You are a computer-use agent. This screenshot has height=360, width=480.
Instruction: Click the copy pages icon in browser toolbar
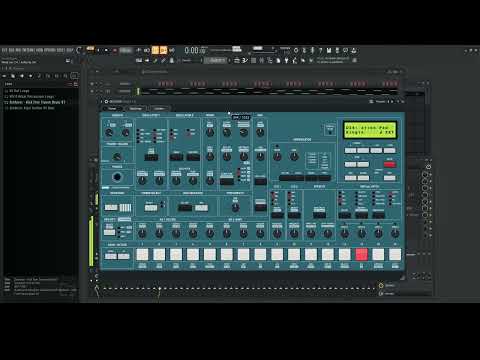(x=13, y=76)
